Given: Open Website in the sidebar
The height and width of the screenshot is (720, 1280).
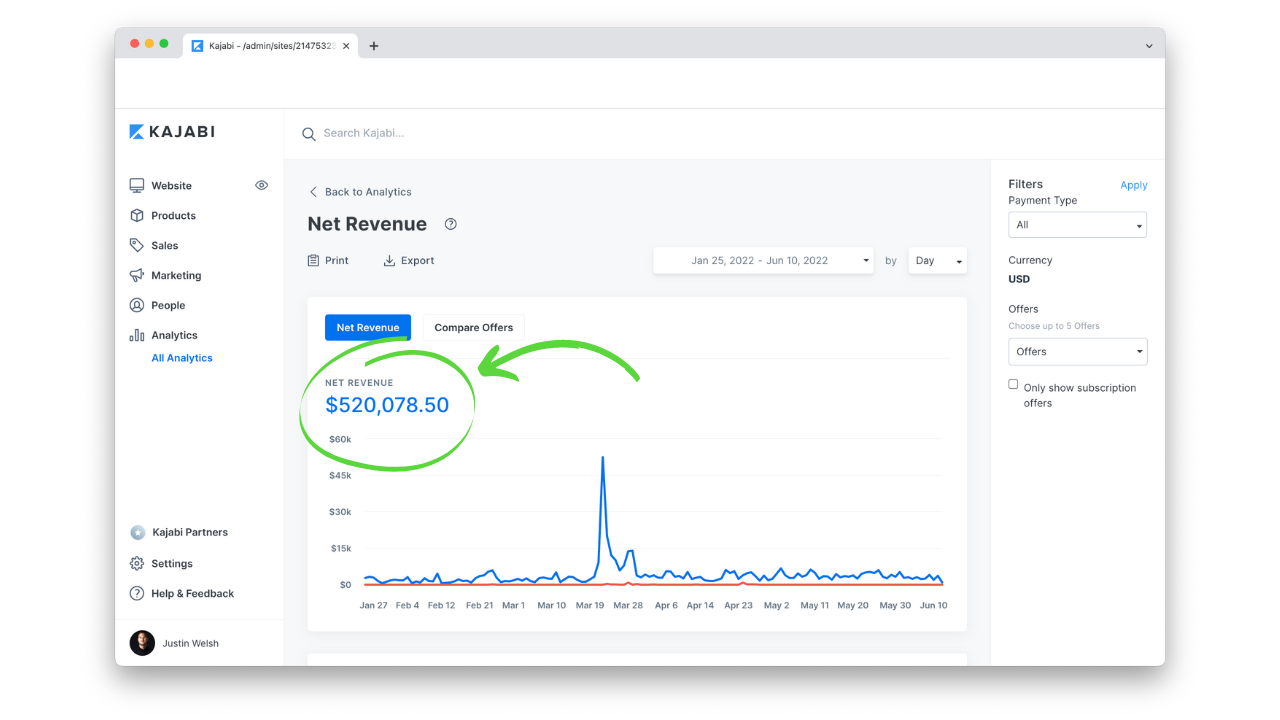Looking at the screenshot, I should (171, 186).
